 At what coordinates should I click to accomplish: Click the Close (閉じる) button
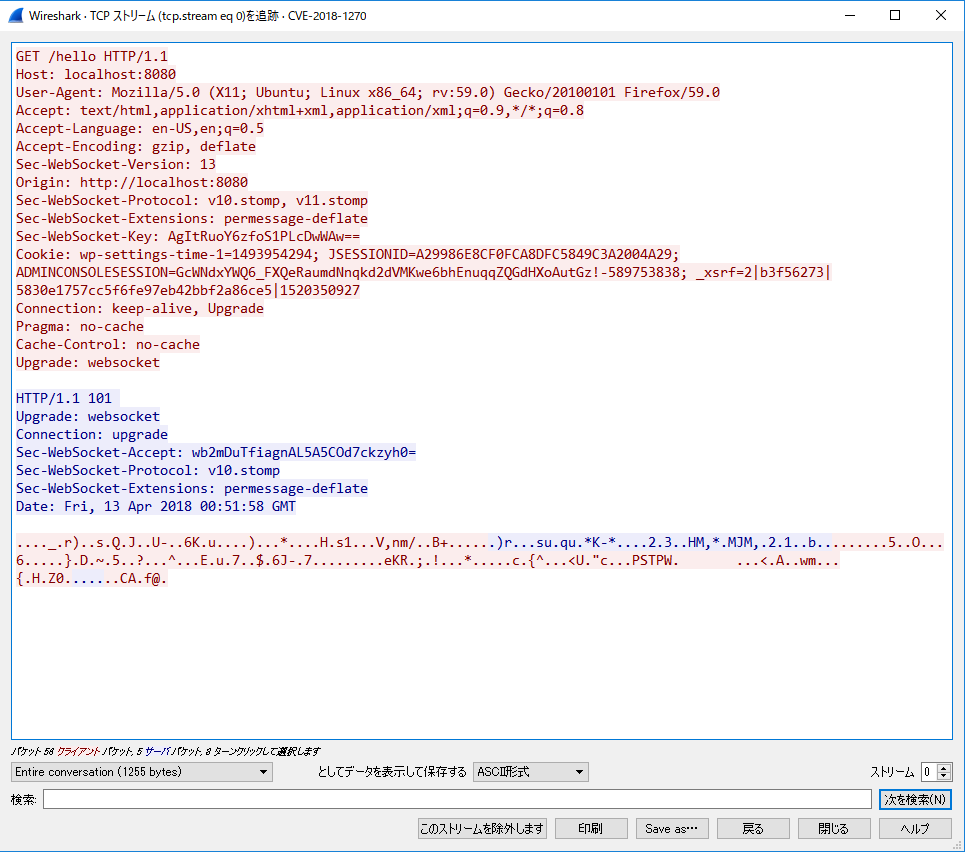pyautogui.click(x=834, y=829)
